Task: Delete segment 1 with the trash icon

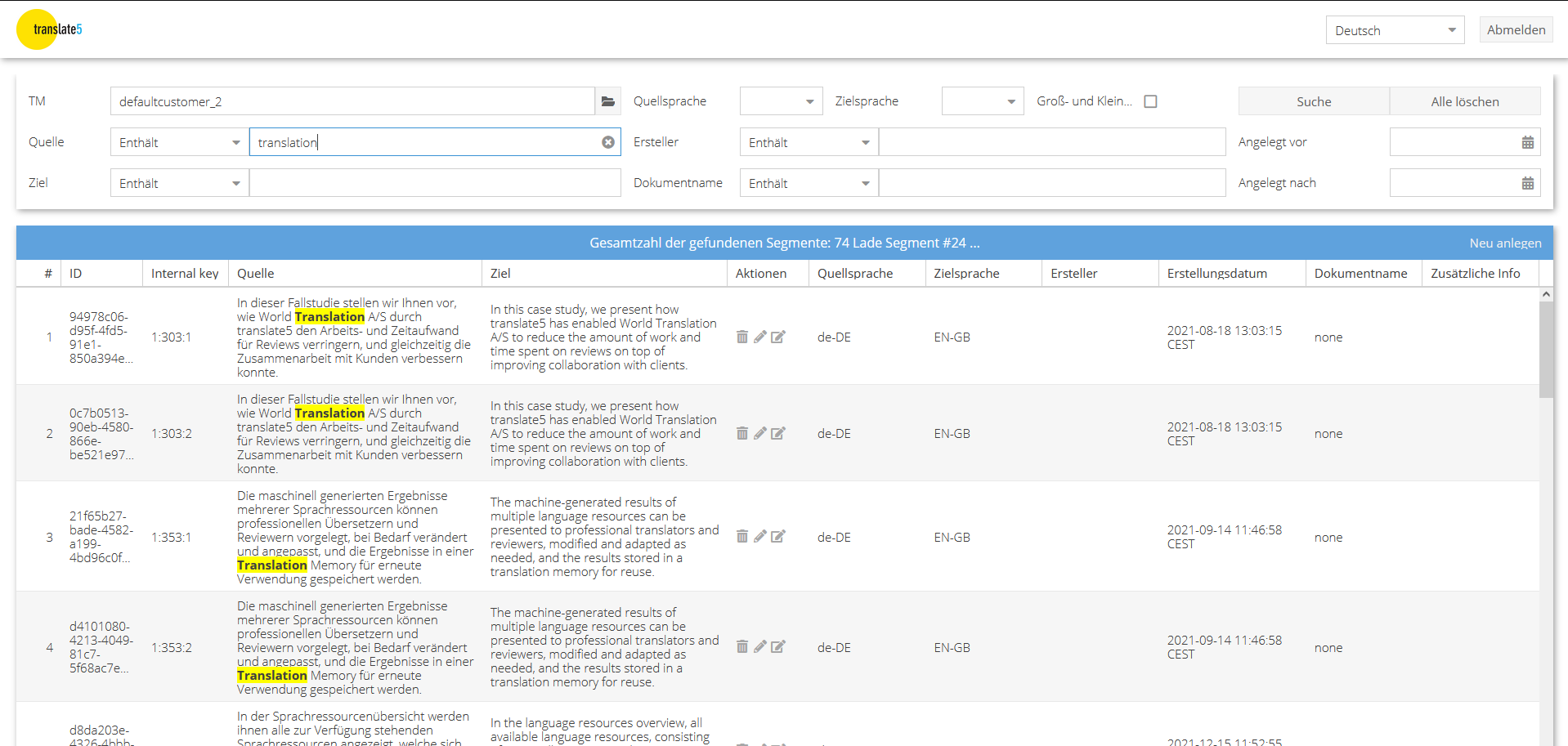Action: pos(741,337)
